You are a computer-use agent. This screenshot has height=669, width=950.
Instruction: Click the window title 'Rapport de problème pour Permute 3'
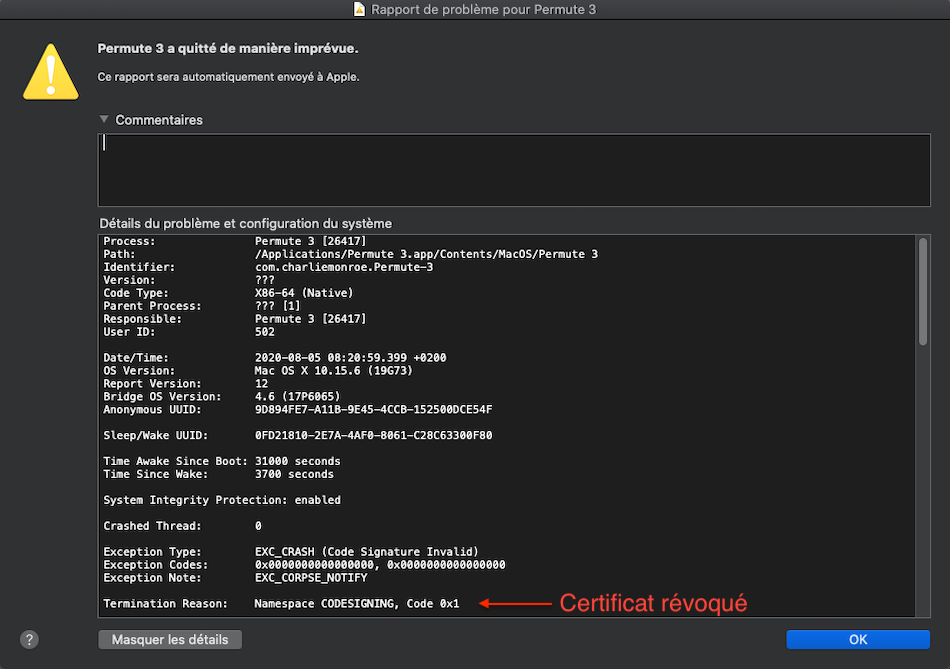(483, 10)
